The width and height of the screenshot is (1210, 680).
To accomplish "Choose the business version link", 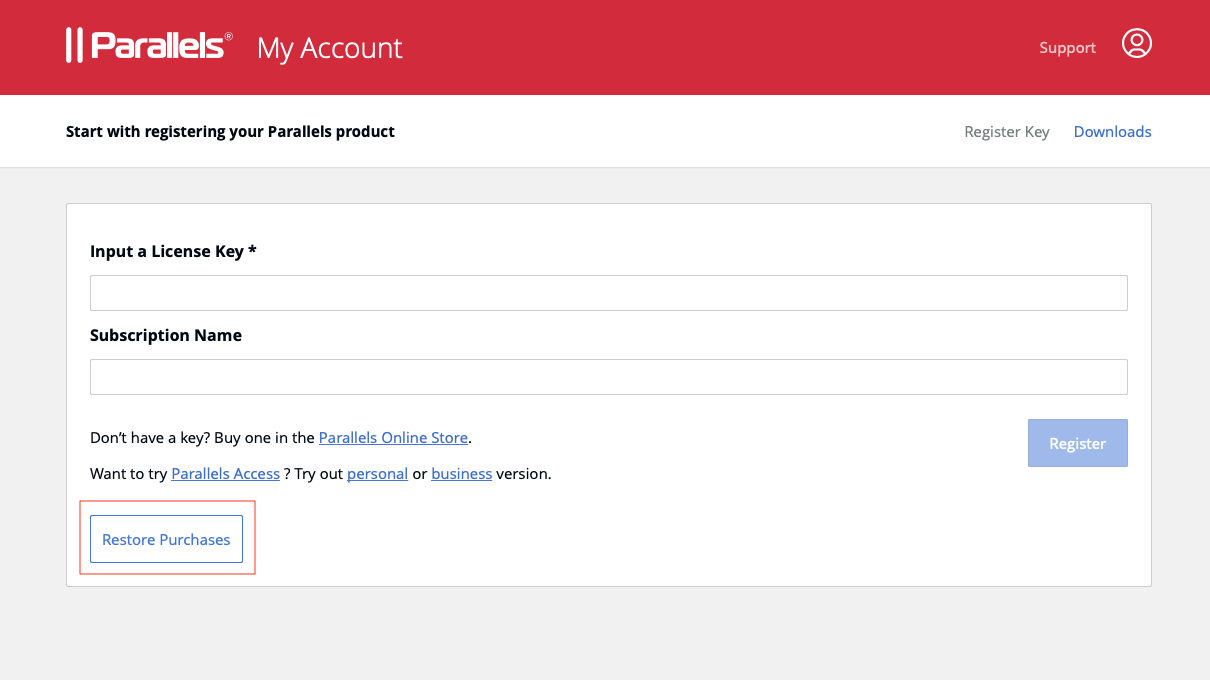I will click(x=461, y=474).
